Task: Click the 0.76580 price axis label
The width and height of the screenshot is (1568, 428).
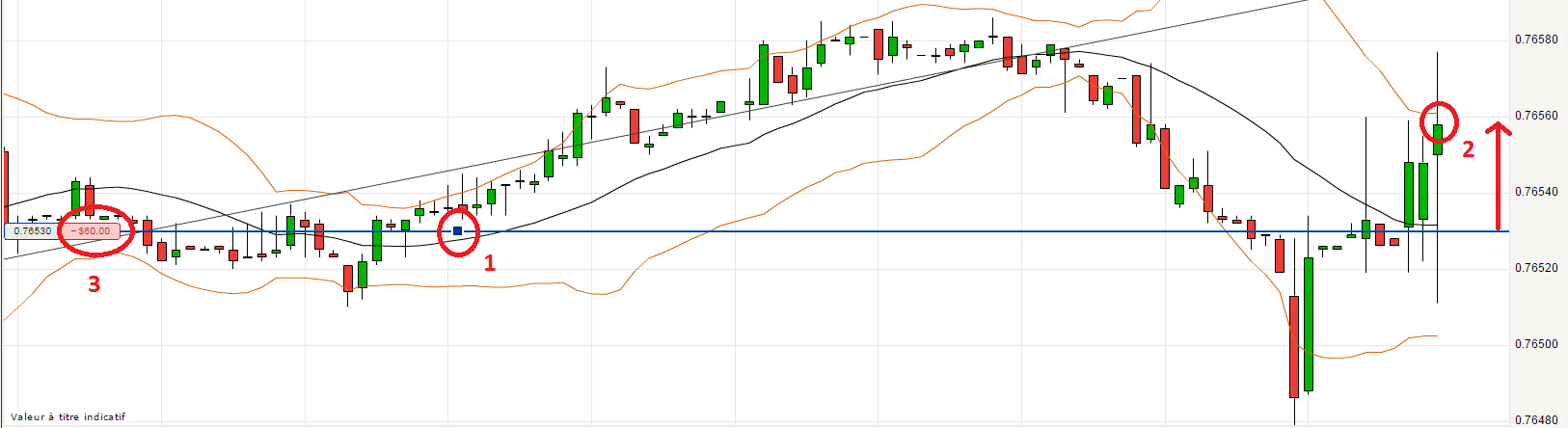Action: (1537, 40)
